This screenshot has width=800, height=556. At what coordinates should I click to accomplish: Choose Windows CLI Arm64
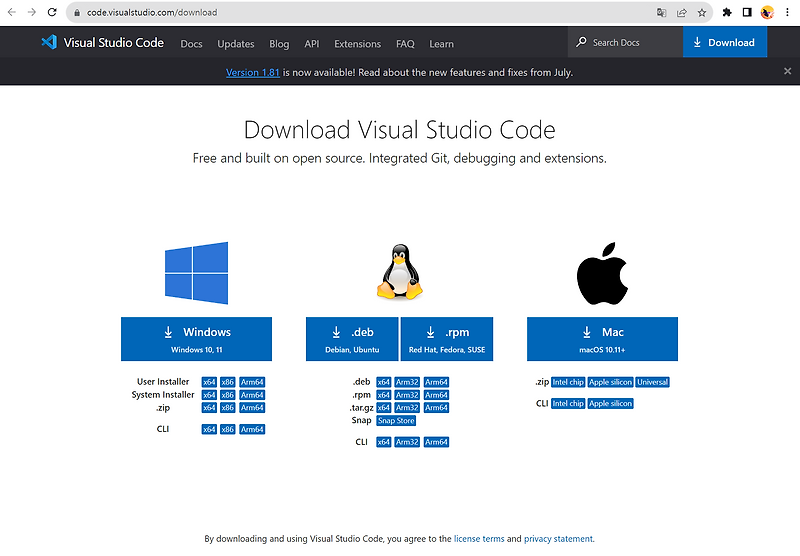[x=252, y=429]
